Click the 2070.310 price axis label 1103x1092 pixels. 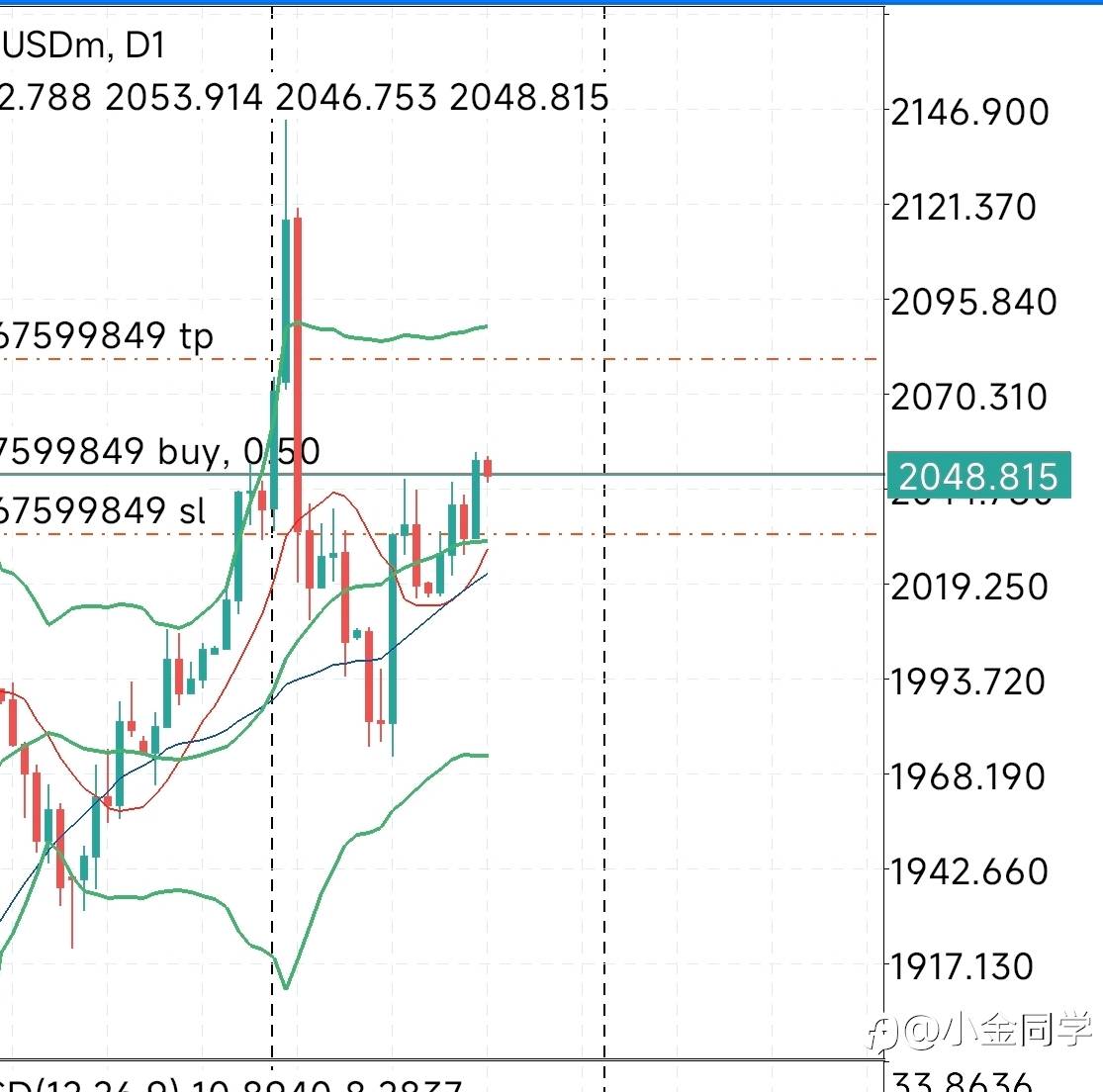coord(969,398)
